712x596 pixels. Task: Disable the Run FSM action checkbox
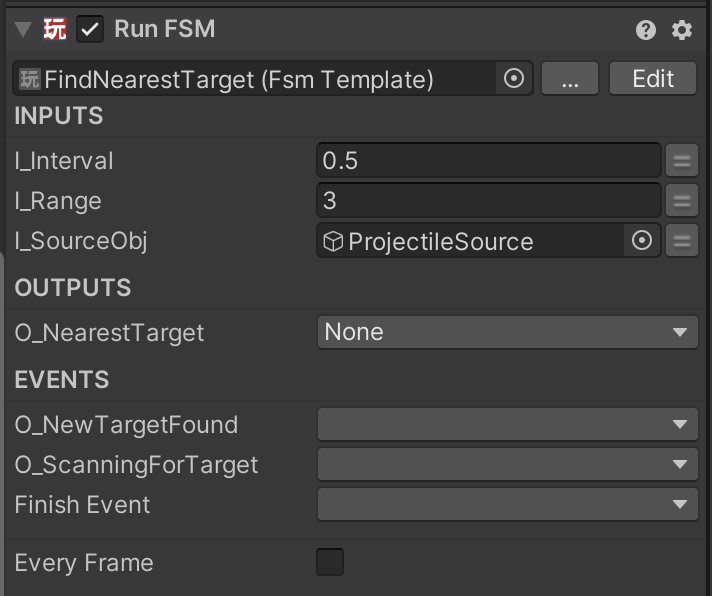click(x=90, y=29)
